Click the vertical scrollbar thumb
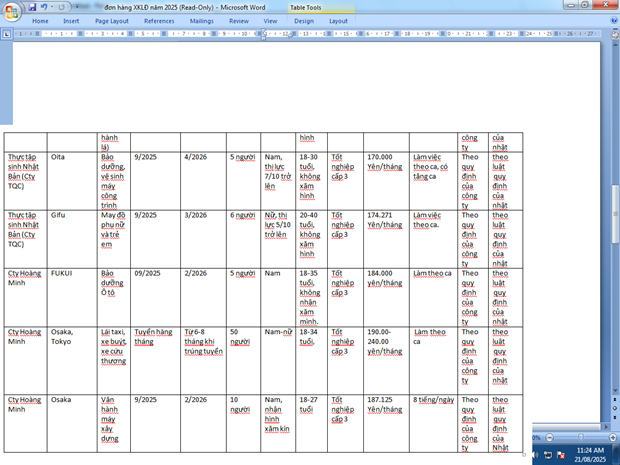620x465 pixels. tap(615, 214)
